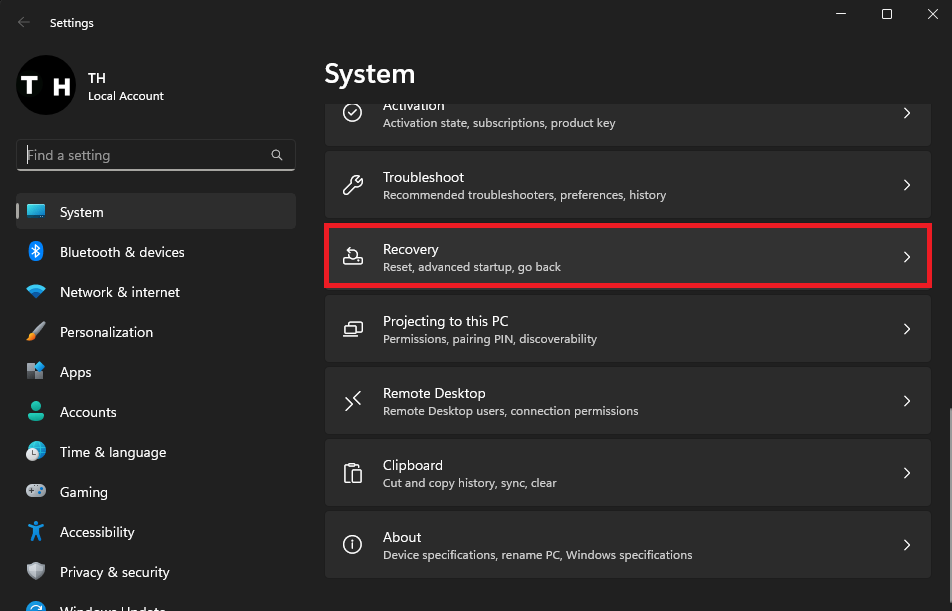Click the TH profile avatar
This screenshot has height=611, width=952.
pyautogui.click(x=45, y=86)
